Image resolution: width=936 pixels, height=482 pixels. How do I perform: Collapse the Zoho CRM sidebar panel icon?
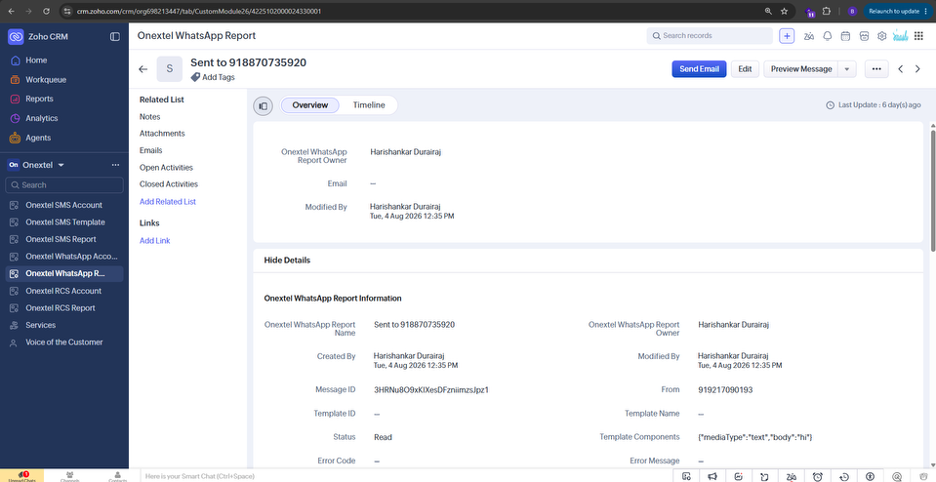click(115, 36)
